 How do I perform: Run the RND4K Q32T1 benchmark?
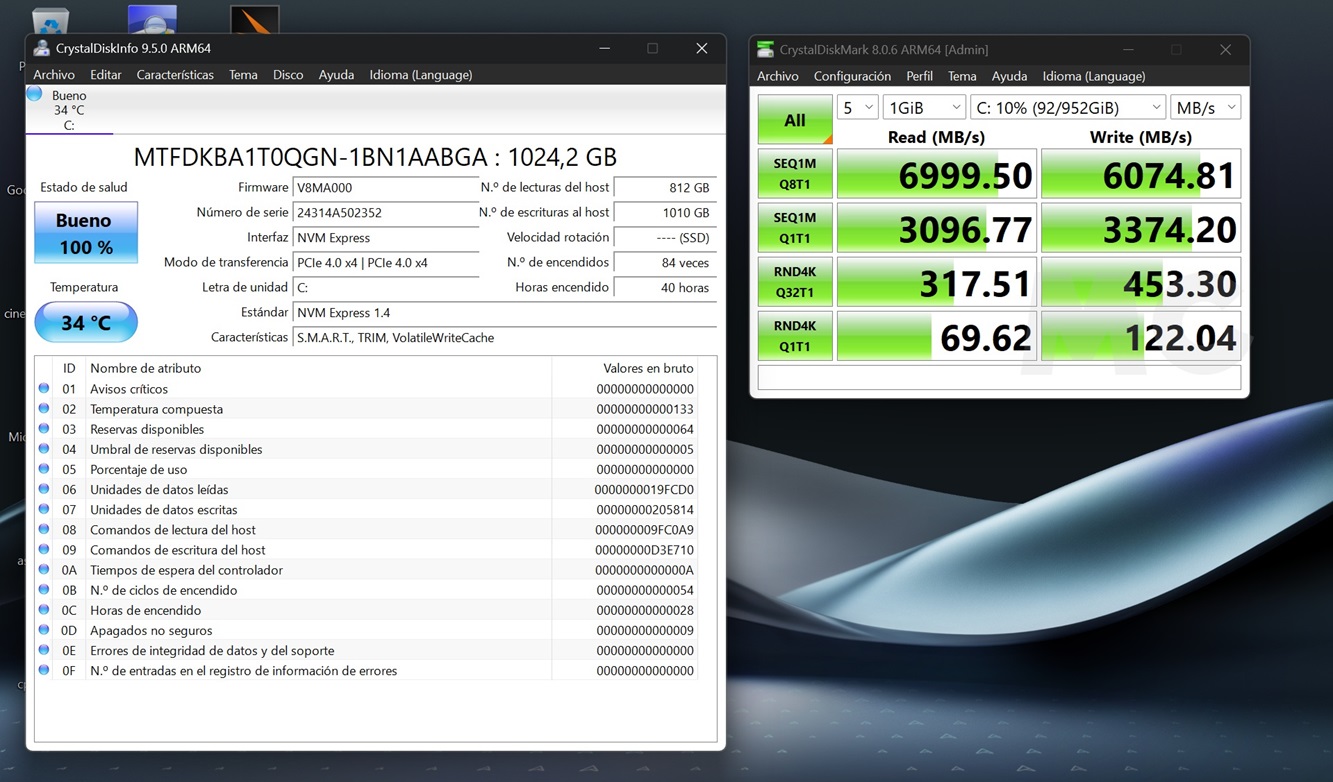click(x=794, y=283)
